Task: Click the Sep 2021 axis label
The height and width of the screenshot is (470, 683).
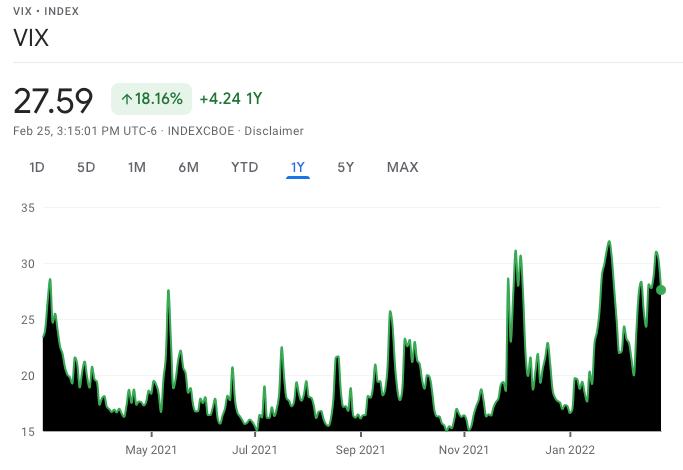Action: tap(360, 450)
